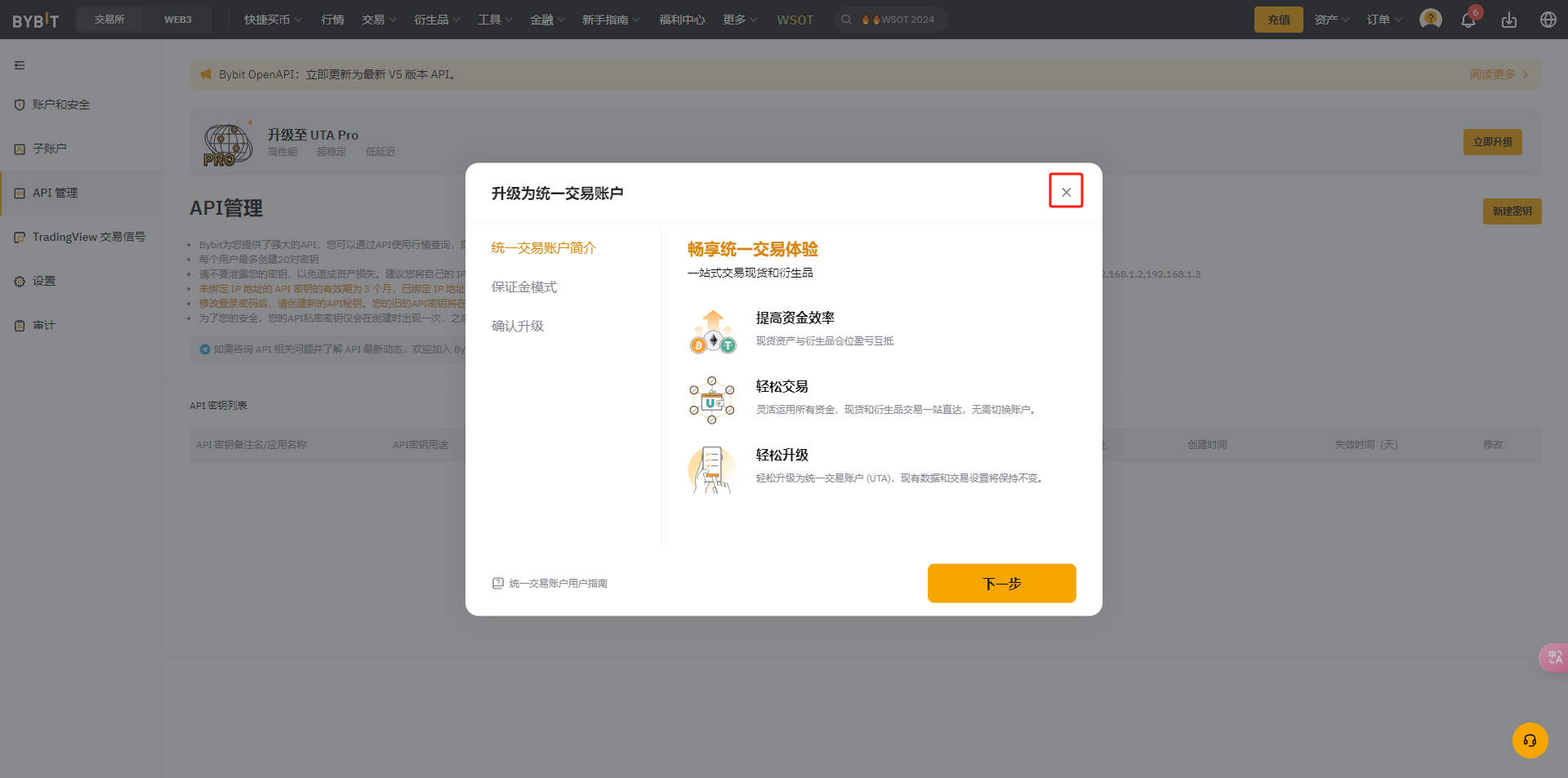This screenshot has height=778, width=1568.
Task: Open WSOT menu link
Action: [795, 20]
